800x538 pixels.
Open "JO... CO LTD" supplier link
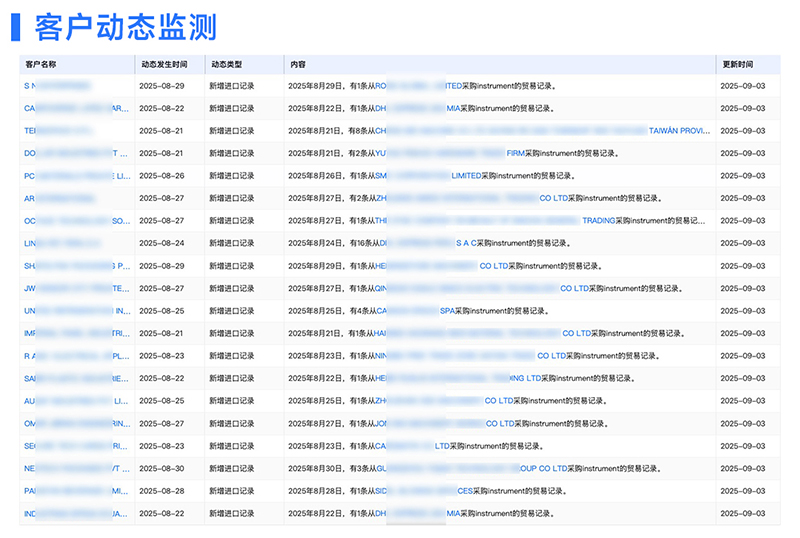point(445,423)
